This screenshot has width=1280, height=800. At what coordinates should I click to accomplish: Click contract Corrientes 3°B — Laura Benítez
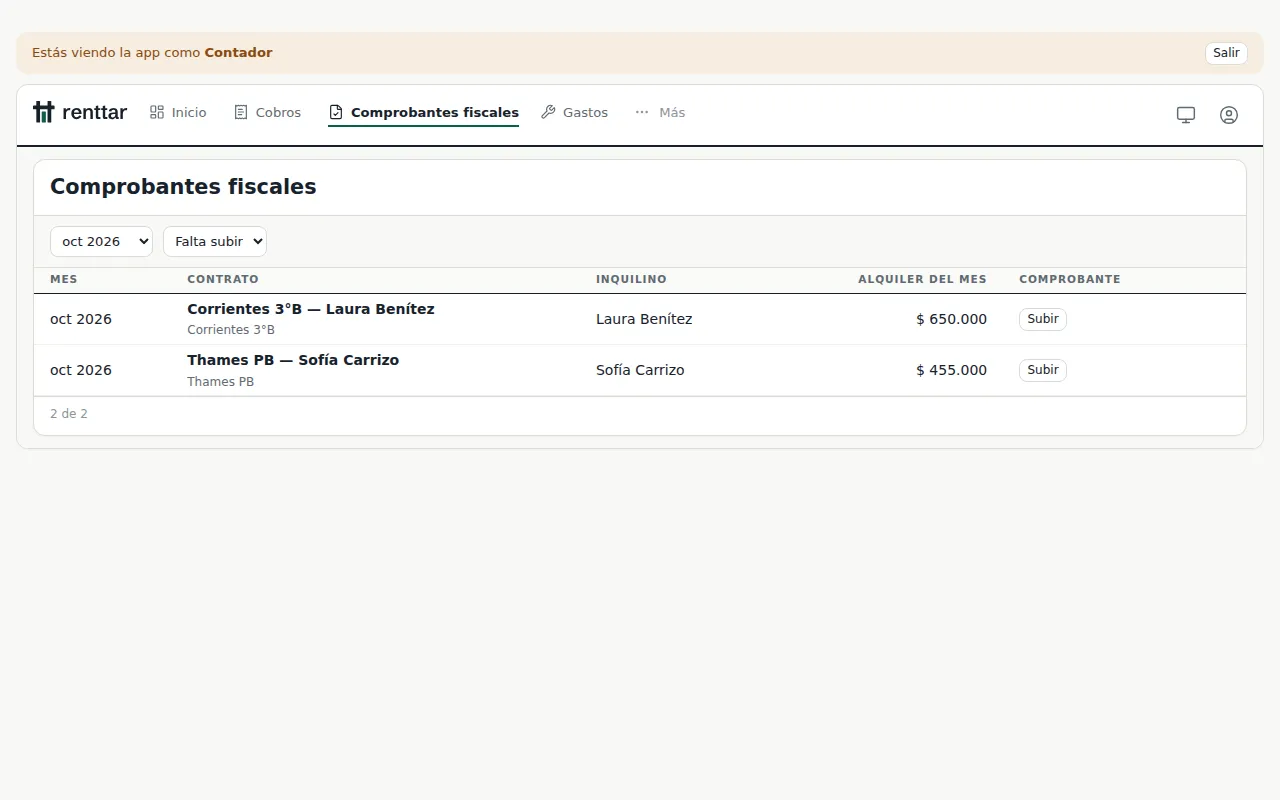tap(311, 309)
